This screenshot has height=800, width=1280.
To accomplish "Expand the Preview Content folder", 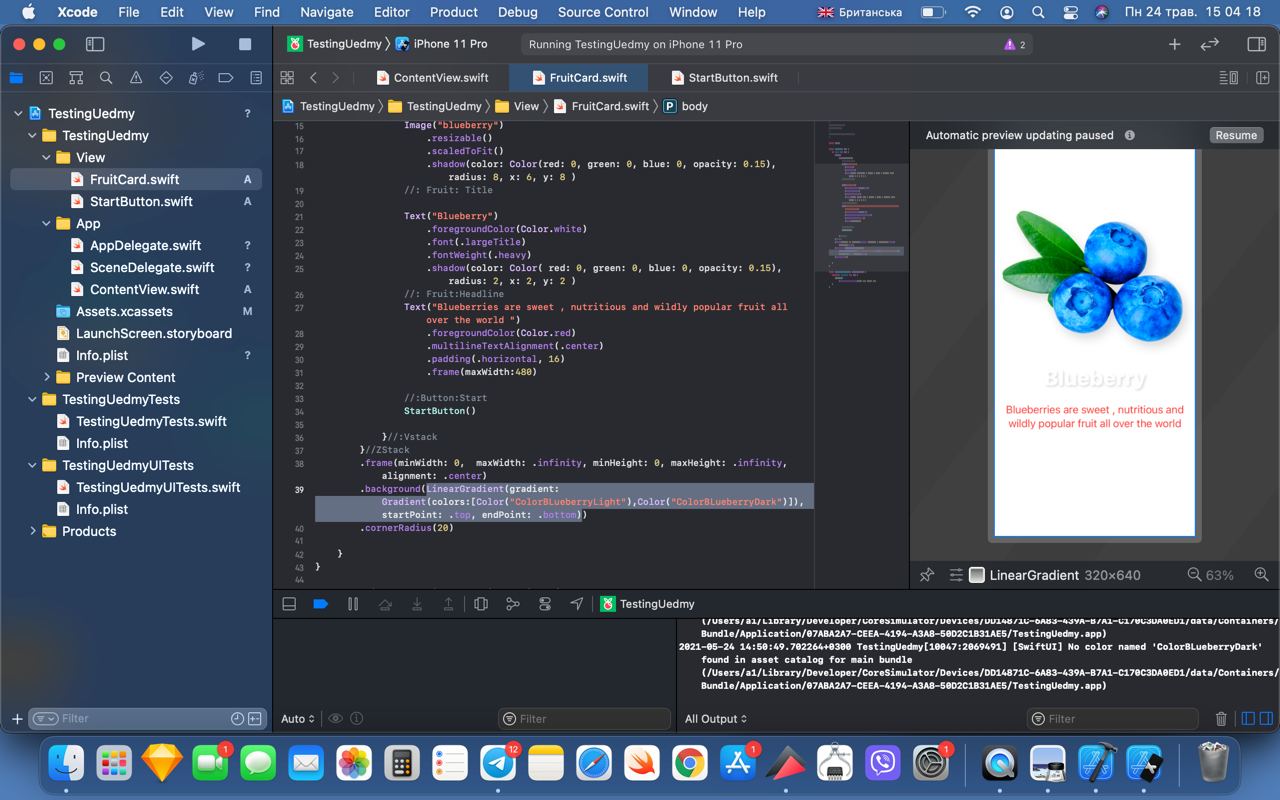I will 46,377.
